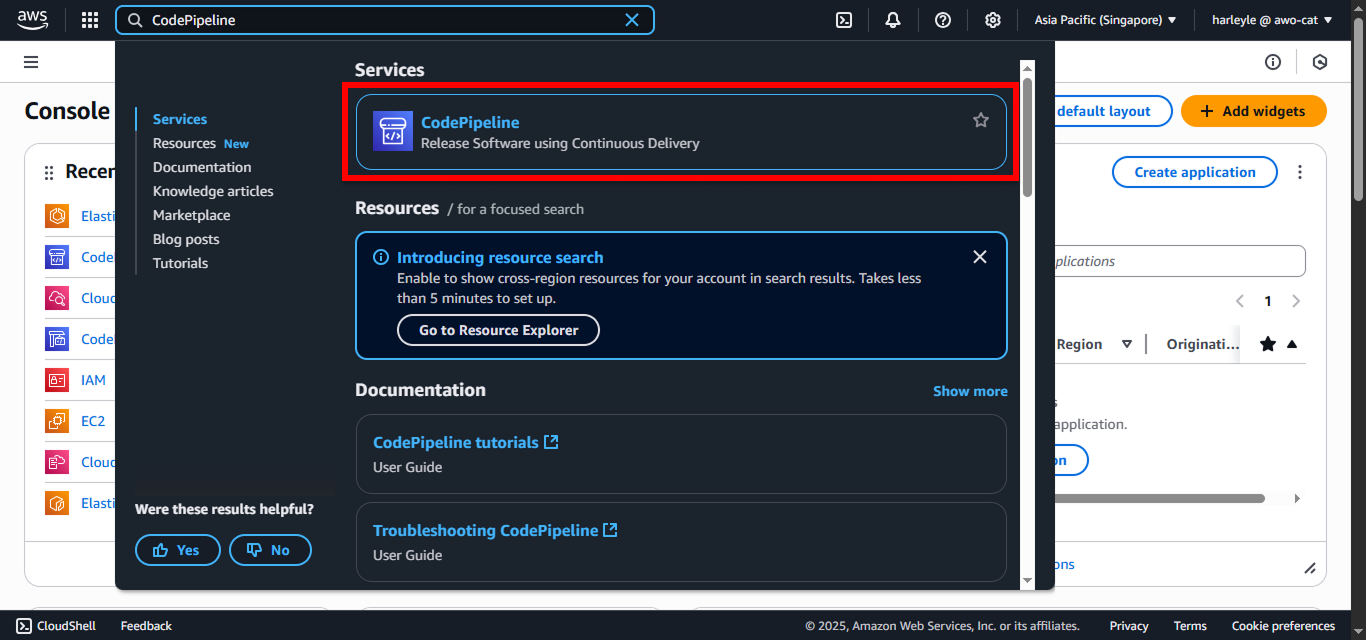This screenshot has height=640, width=1366.
Task: Go to next applications page arrow
Action: [1296, 301]
